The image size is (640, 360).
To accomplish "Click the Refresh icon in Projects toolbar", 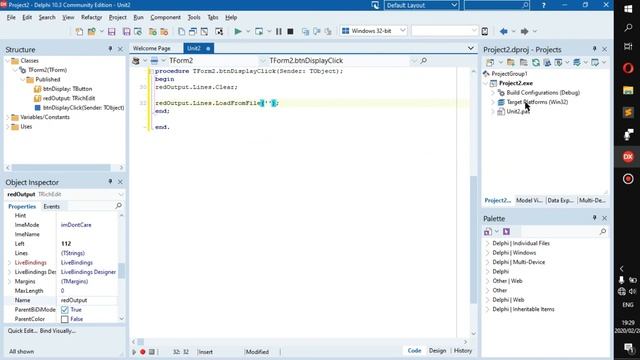I will (536, 62).
